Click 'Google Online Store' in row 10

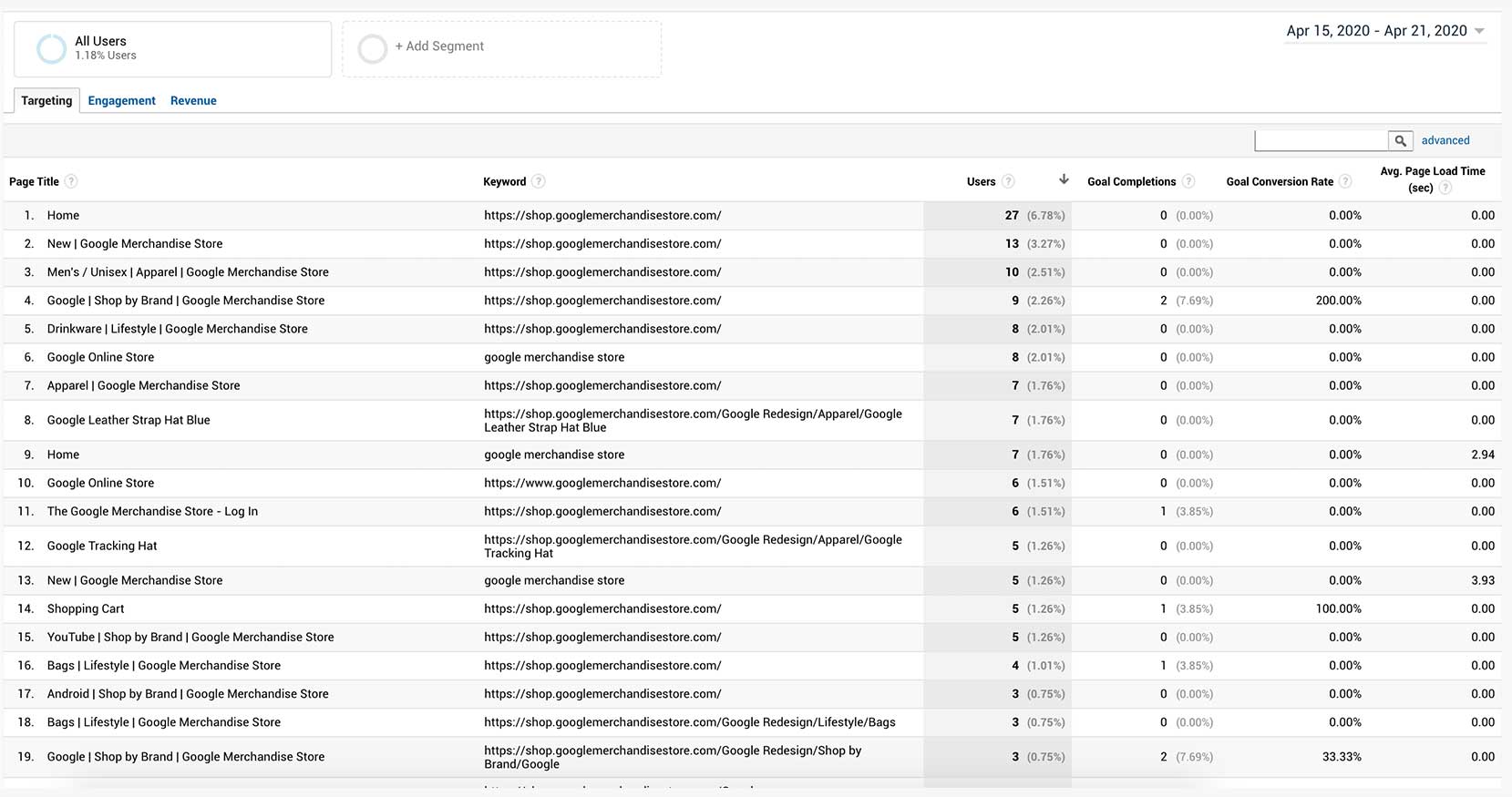click(x=100, y=483)
